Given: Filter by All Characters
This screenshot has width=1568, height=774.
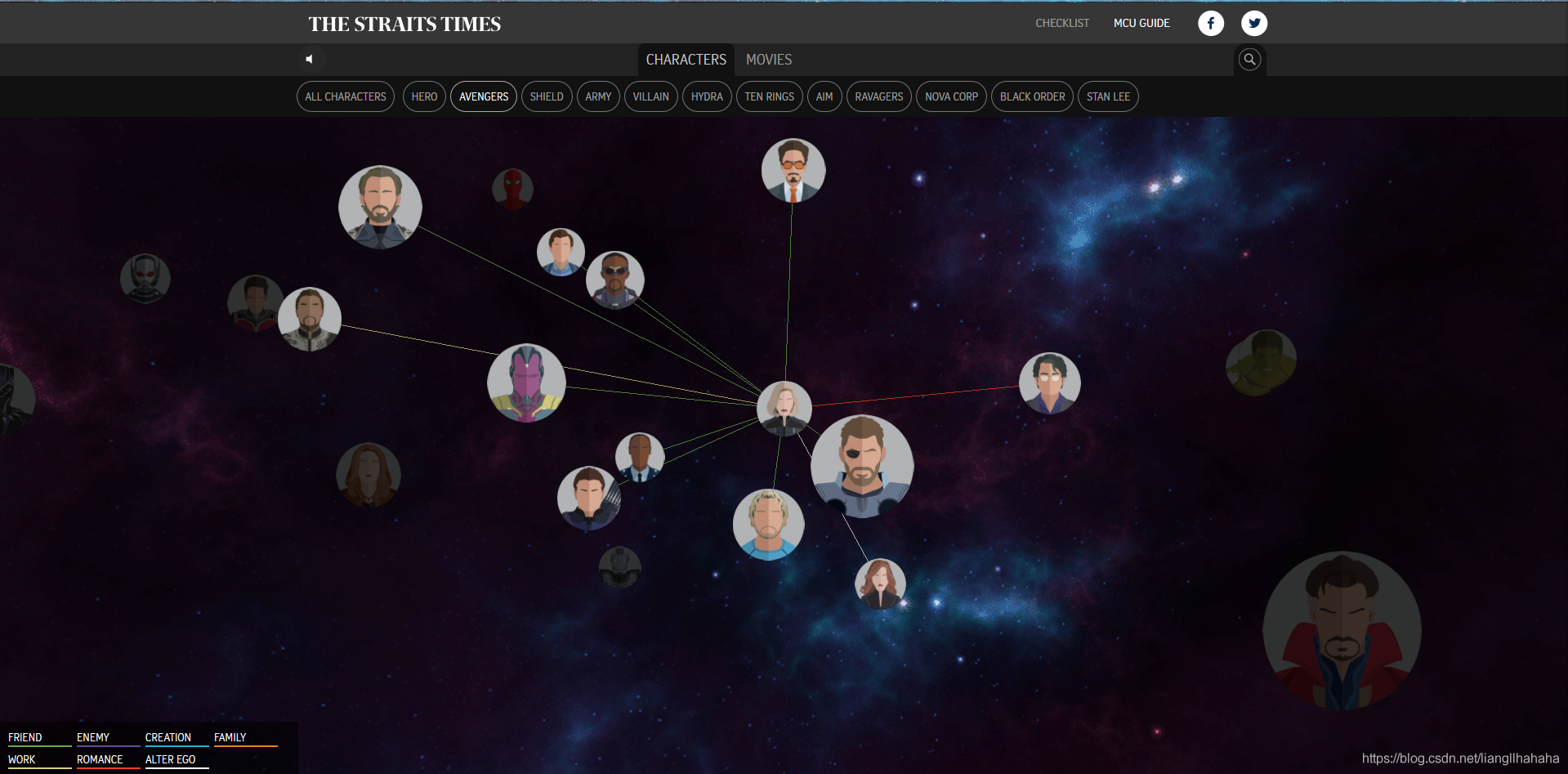Looking at the screenshot, I should [346, 96].
